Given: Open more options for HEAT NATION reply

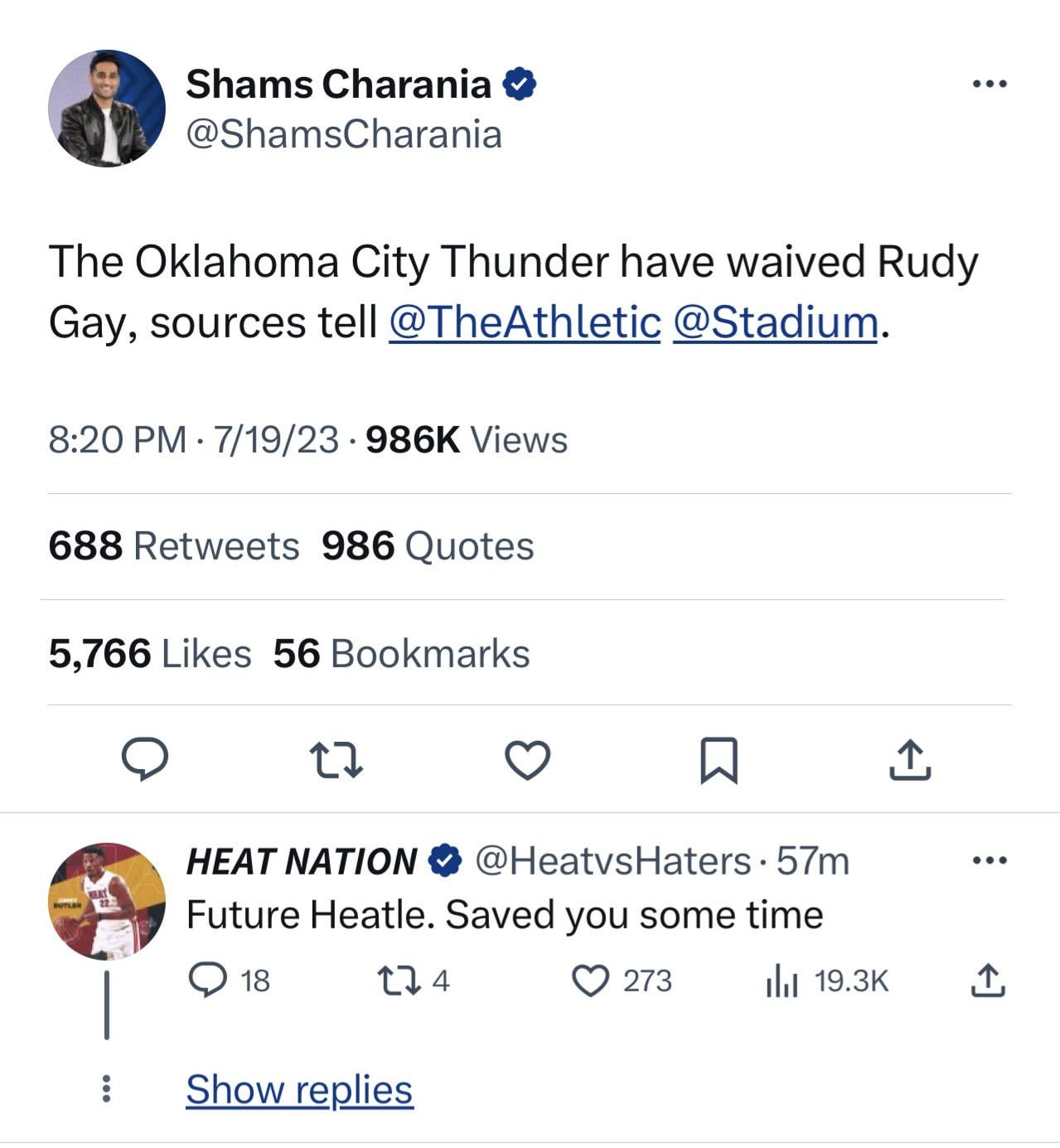Looking at the screenshot, I should click(990, 860).
